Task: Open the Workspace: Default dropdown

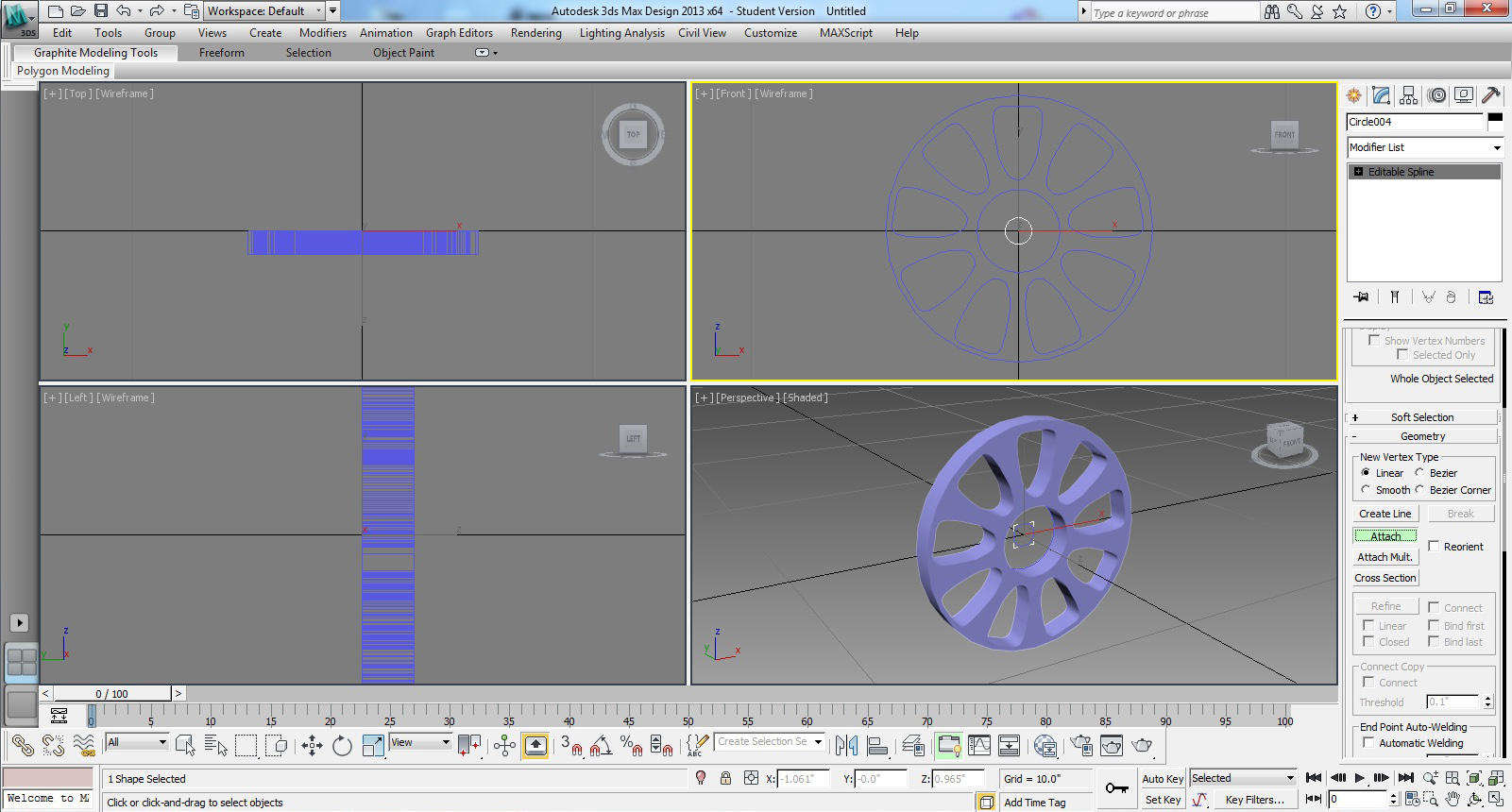Action: pyautogui.click(x=264, y=11)
